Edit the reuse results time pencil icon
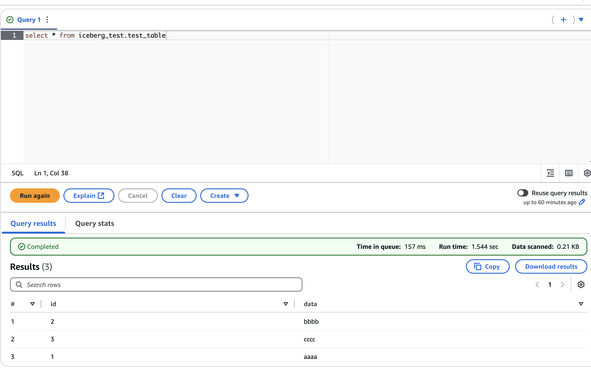 click(x=582, y=202)
